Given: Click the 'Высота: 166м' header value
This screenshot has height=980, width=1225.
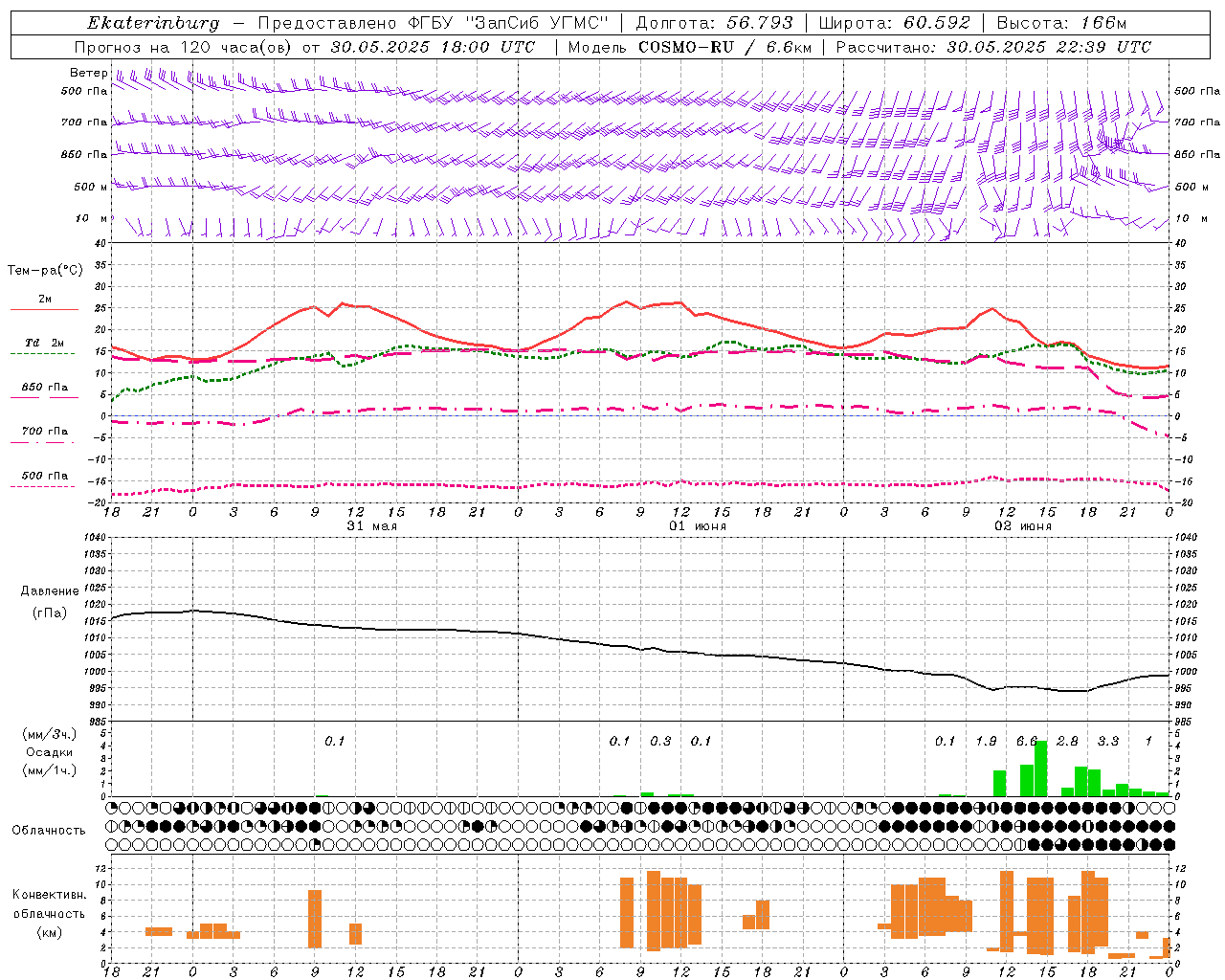Looking at the screenshot, I should click(1061, 23).
